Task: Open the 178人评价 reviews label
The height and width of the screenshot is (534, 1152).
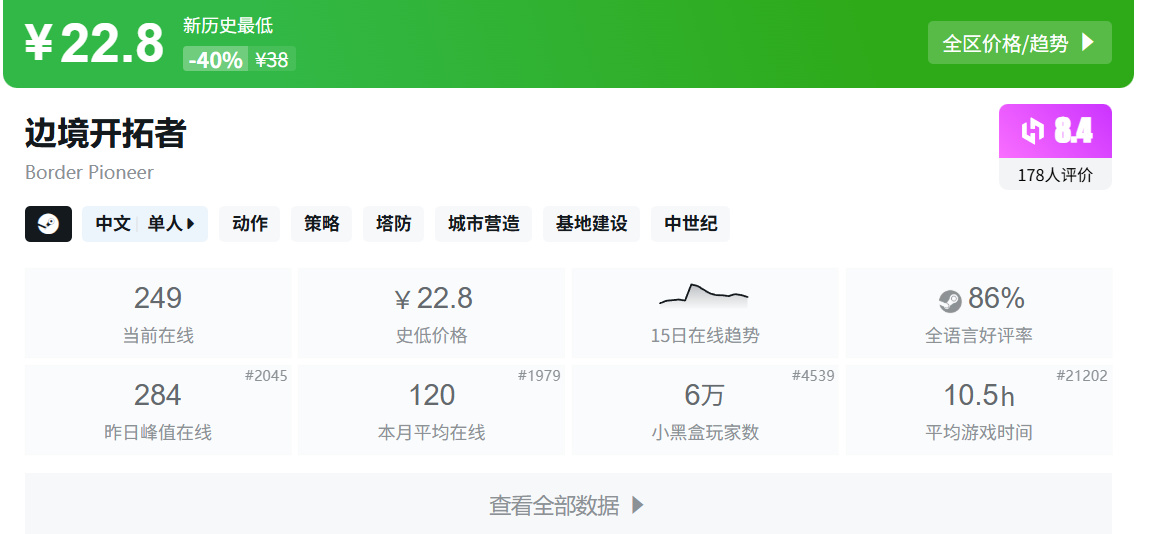Action: click(1055, 175)
